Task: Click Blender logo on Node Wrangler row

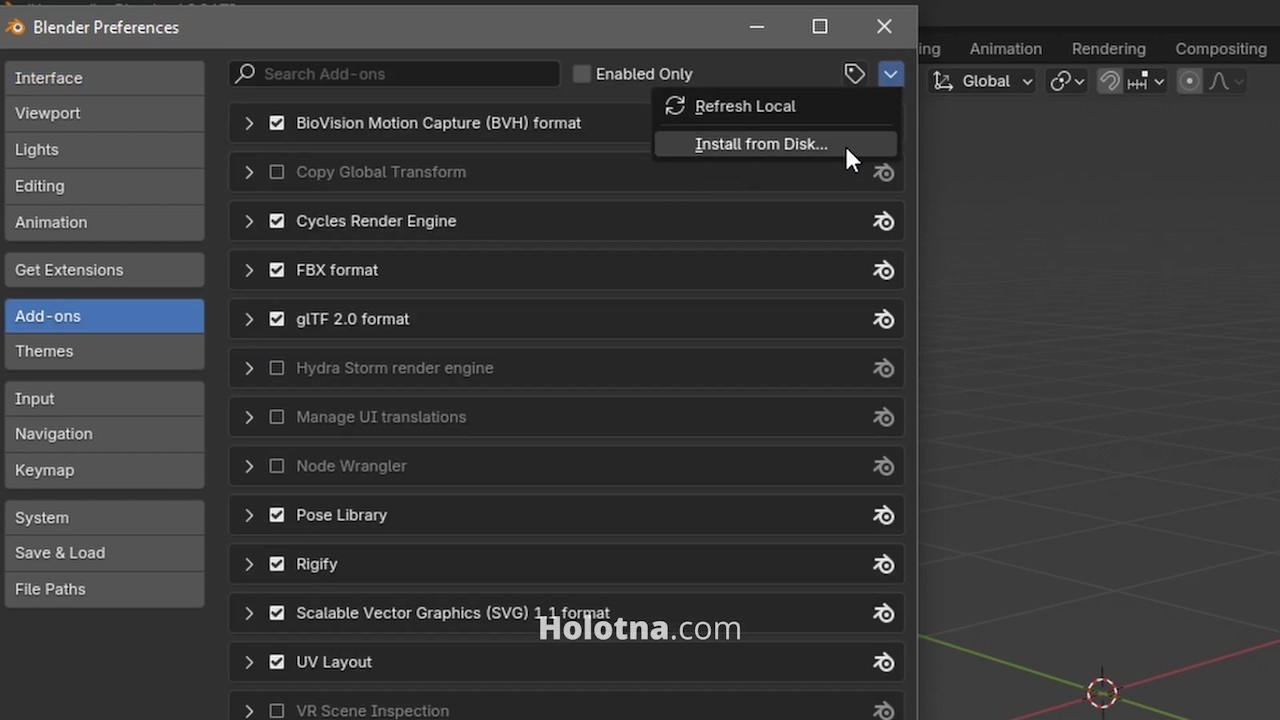Action: point(883,466)
